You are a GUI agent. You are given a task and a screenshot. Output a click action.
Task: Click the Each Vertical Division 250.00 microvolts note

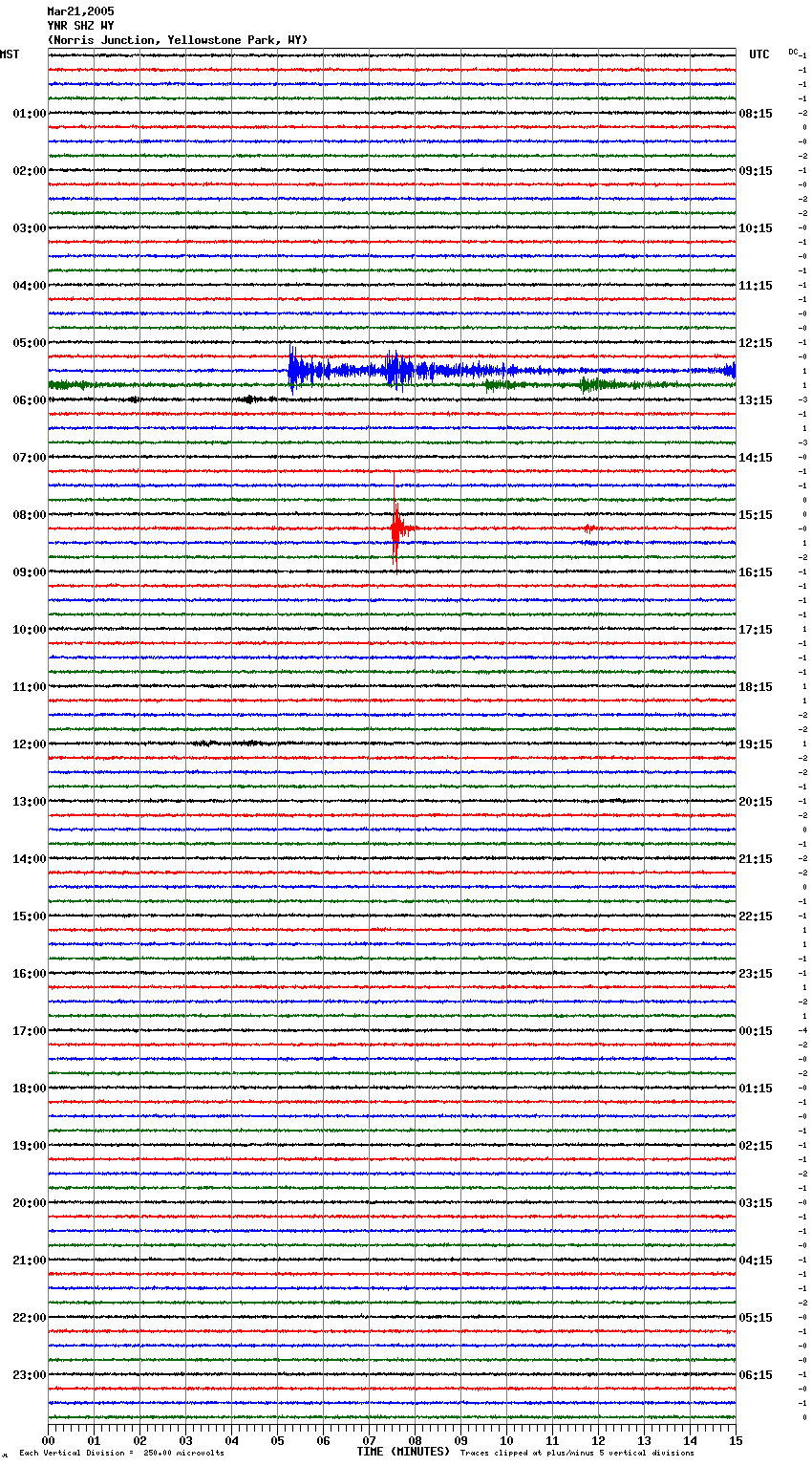[x=121, y=1454]
